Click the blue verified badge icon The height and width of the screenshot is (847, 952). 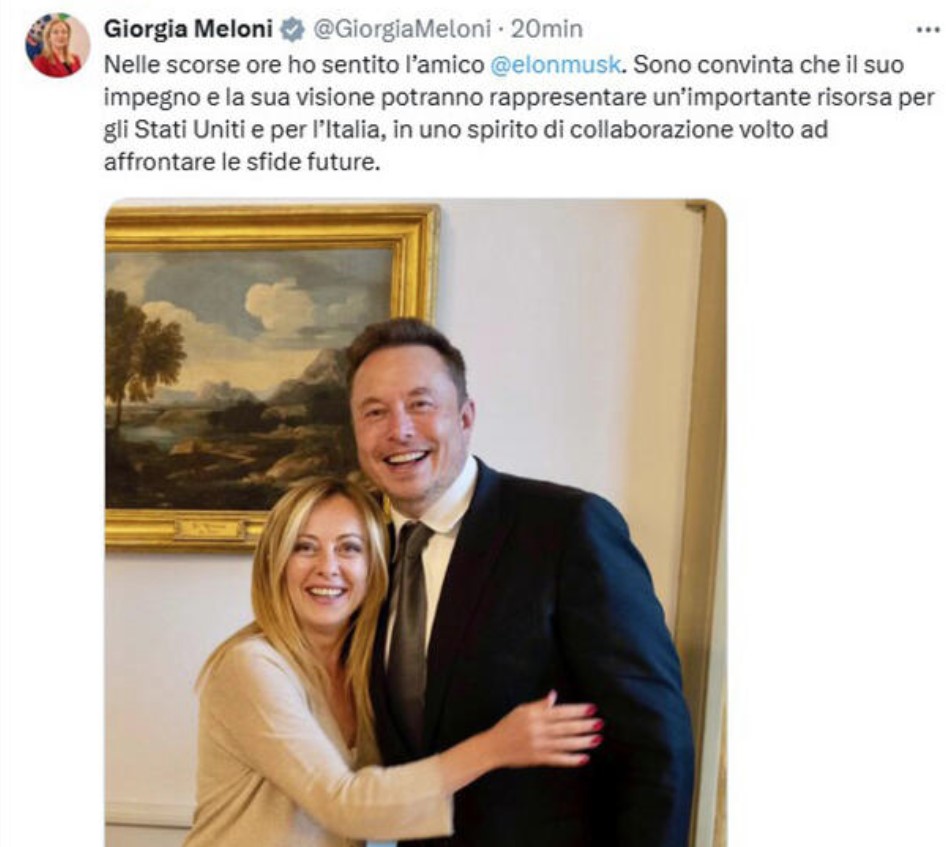[293, 29]
